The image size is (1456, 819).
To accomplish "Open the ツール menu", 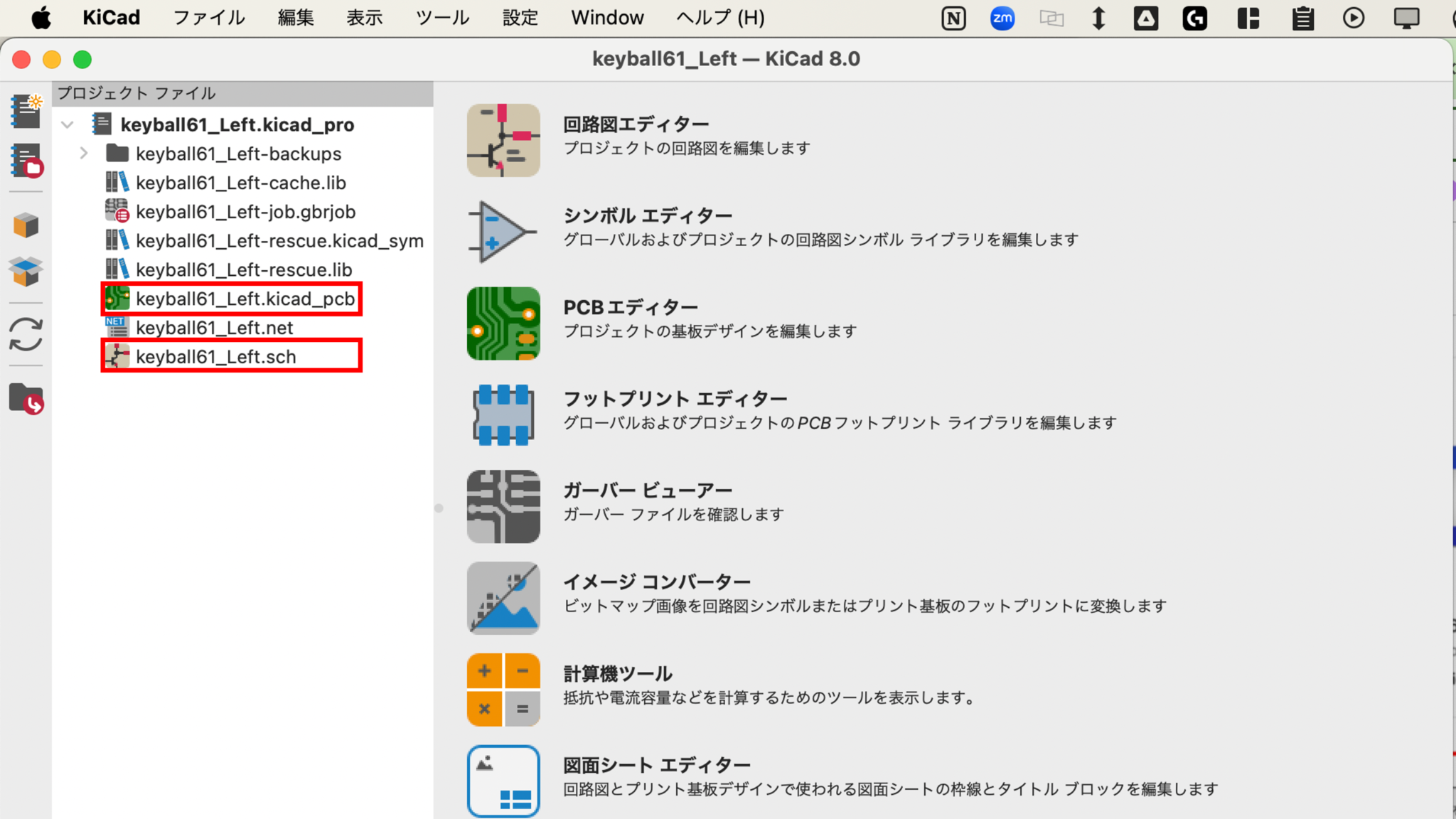I will (441, 18).
